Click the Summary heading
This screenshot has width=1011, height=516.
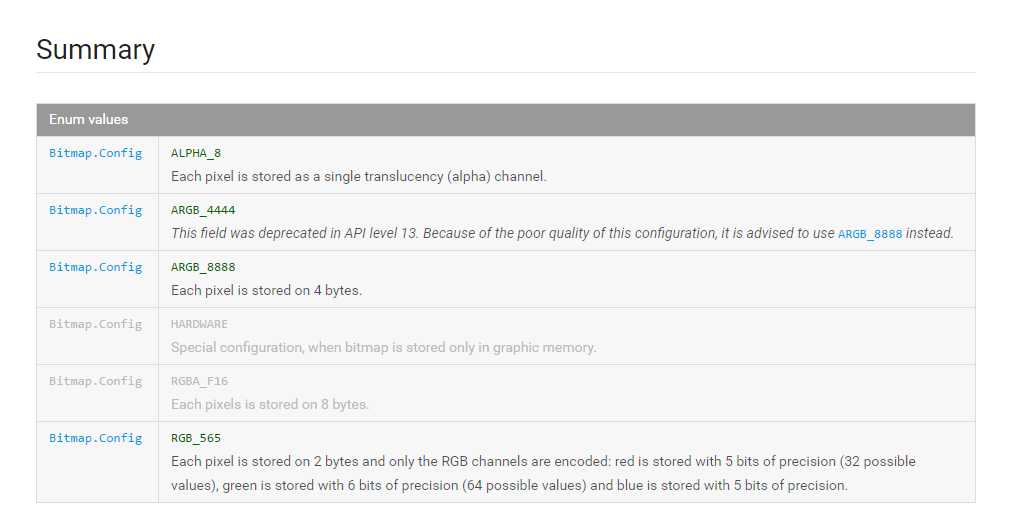click(x=95, y=50)
